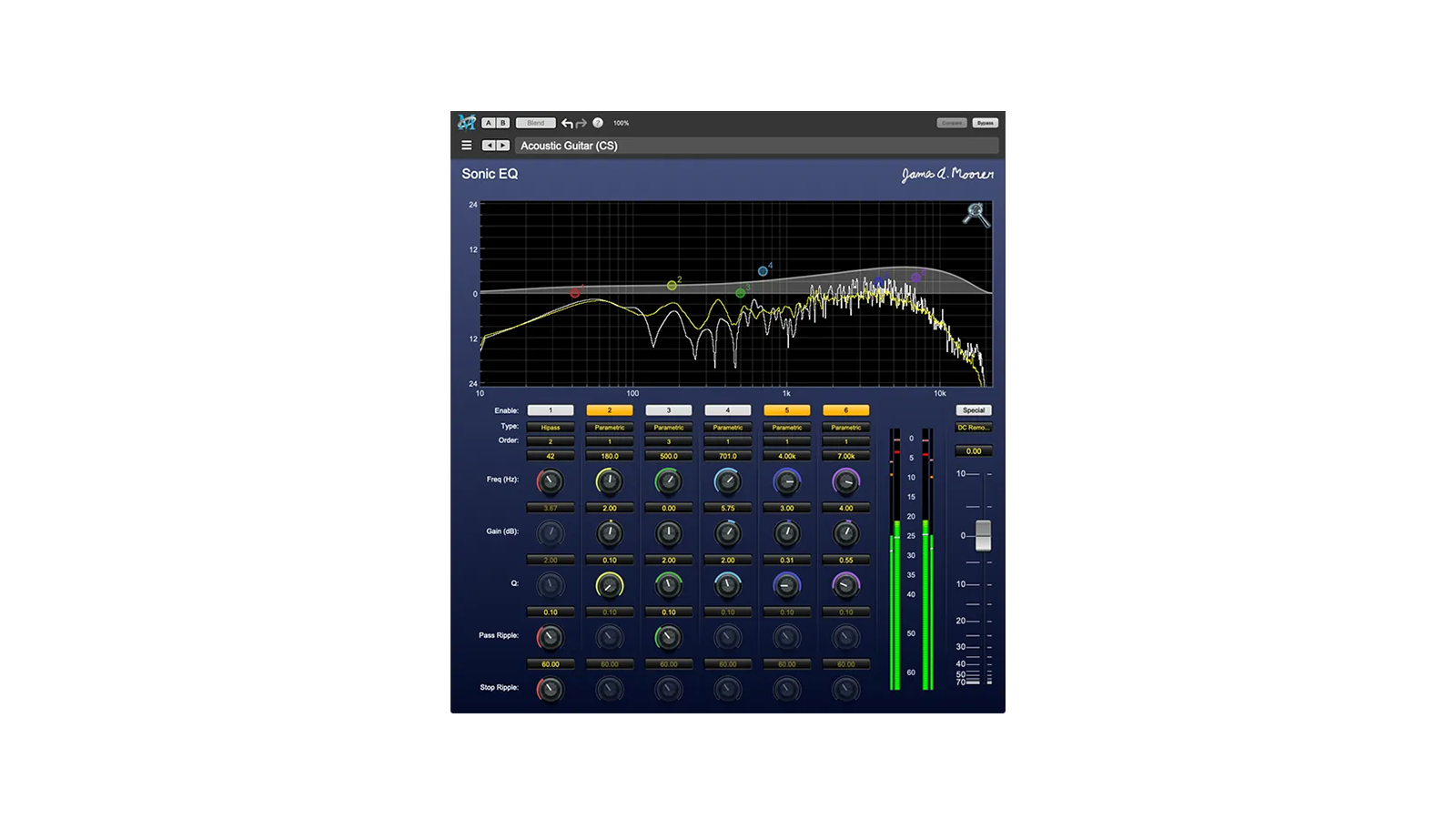The image size is (1456, 819).
Task: Select the A state button
Action: (489, 123)
